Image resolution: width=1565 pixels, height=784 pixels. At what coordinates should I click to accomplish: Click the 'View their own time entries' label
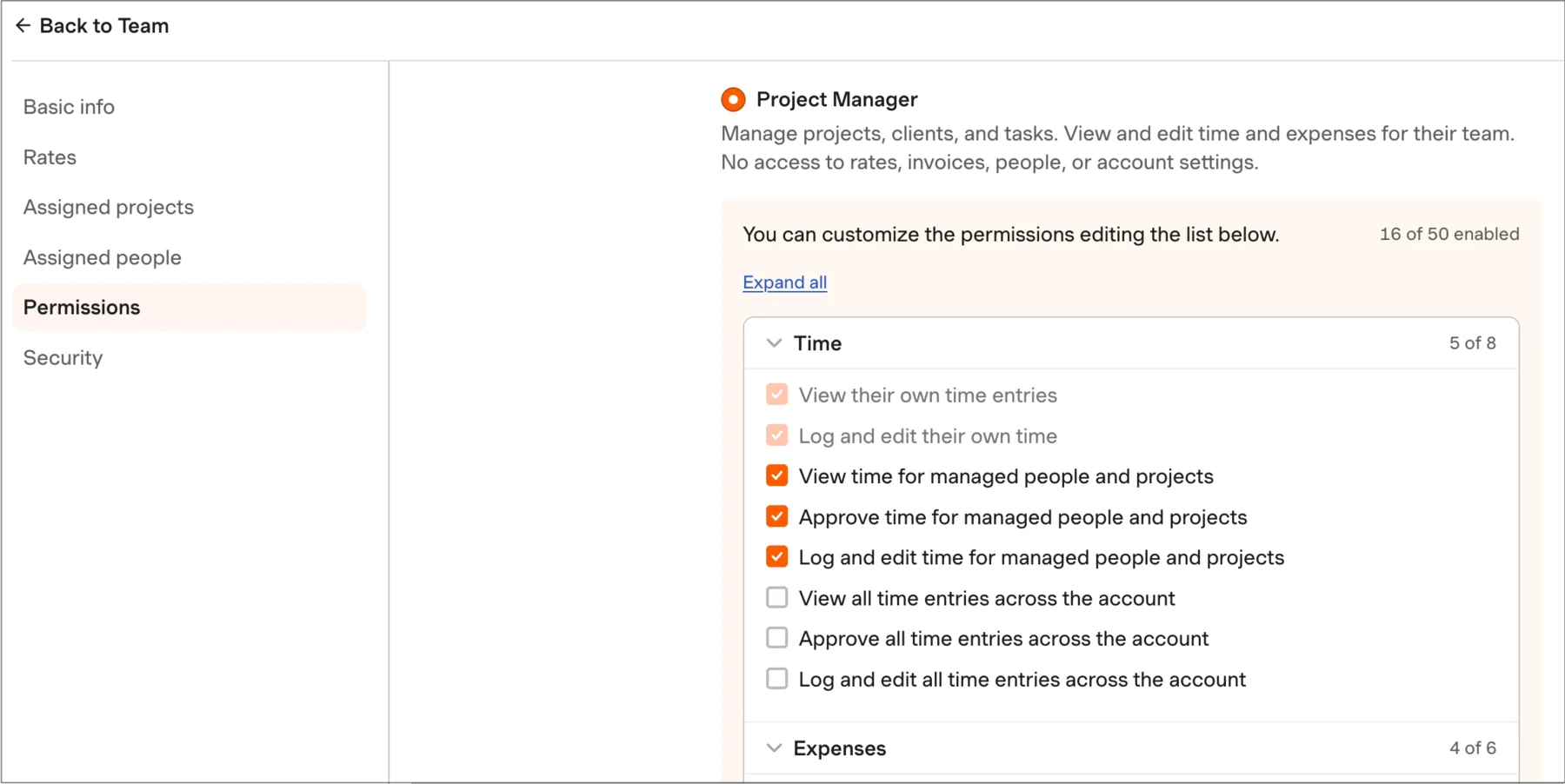928,395
